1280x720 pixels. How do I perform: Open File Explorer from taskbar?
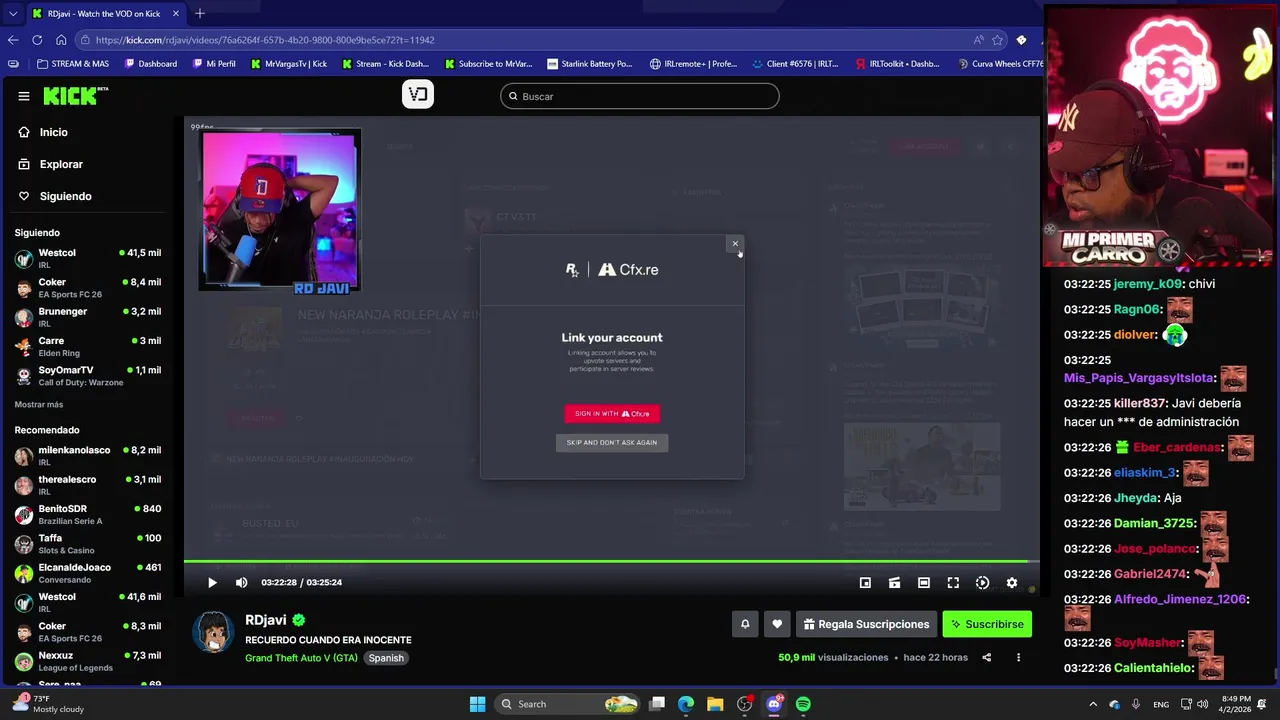point(715,704)
